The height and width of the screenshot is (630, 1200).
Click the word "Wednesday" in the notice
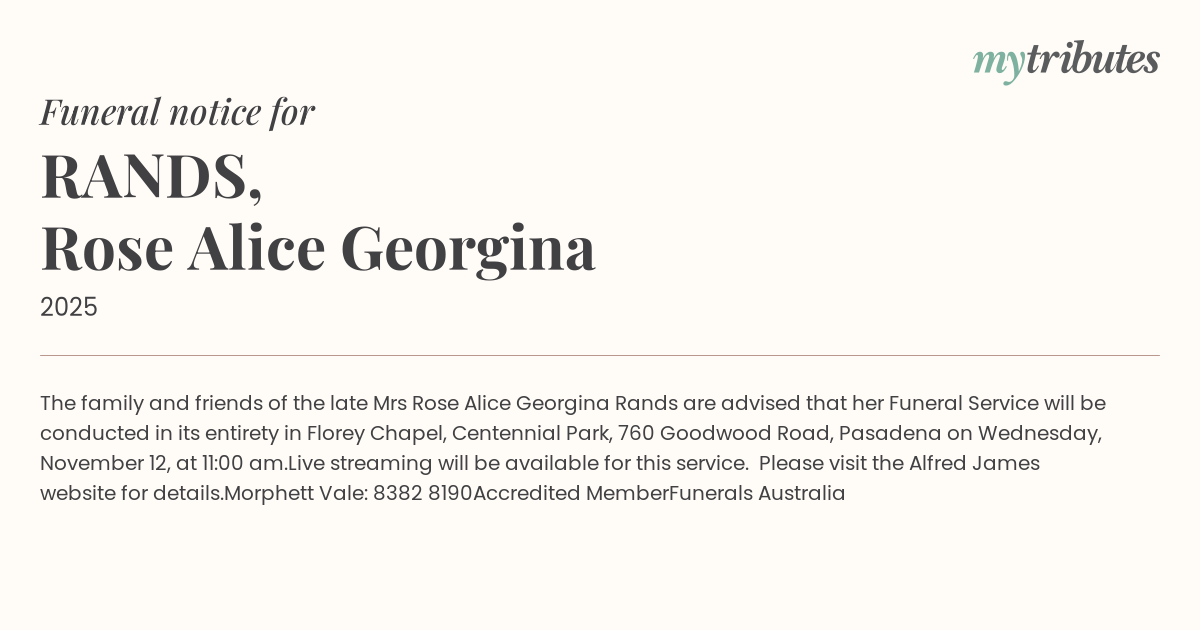(1038, 433)
